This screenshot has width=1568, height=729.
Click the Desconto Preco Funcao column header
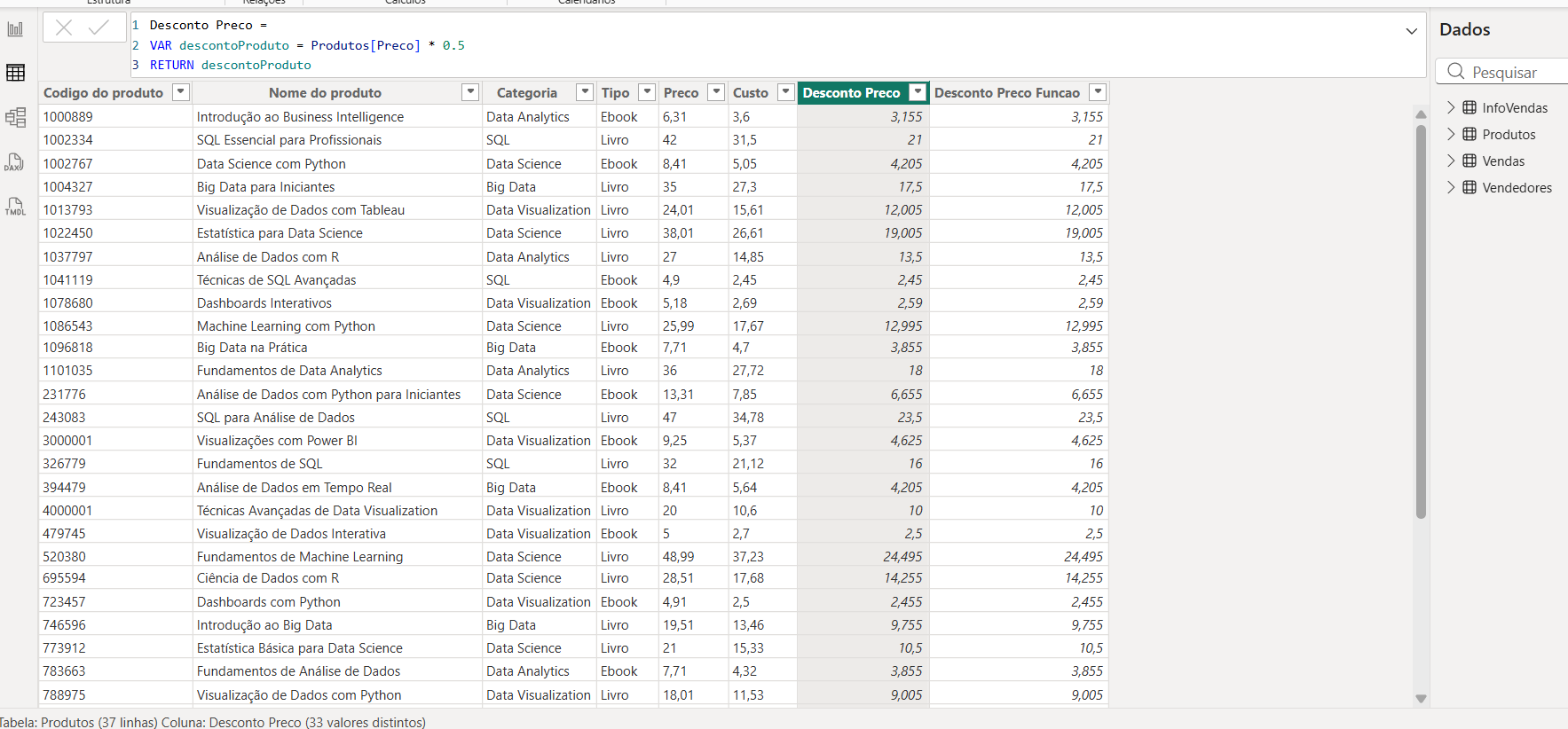click(x=1007, y=92)
